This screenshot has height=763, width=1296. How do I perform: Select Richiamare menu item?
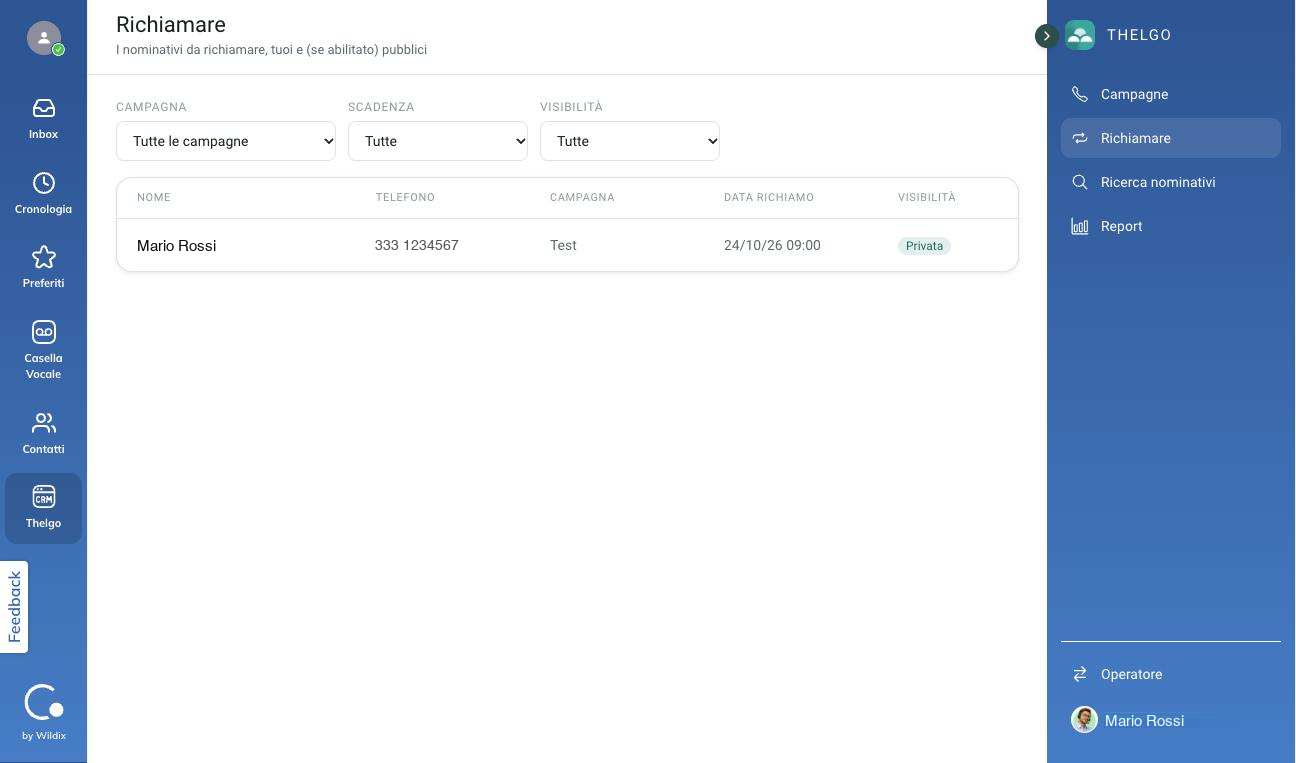[1171, 138]
